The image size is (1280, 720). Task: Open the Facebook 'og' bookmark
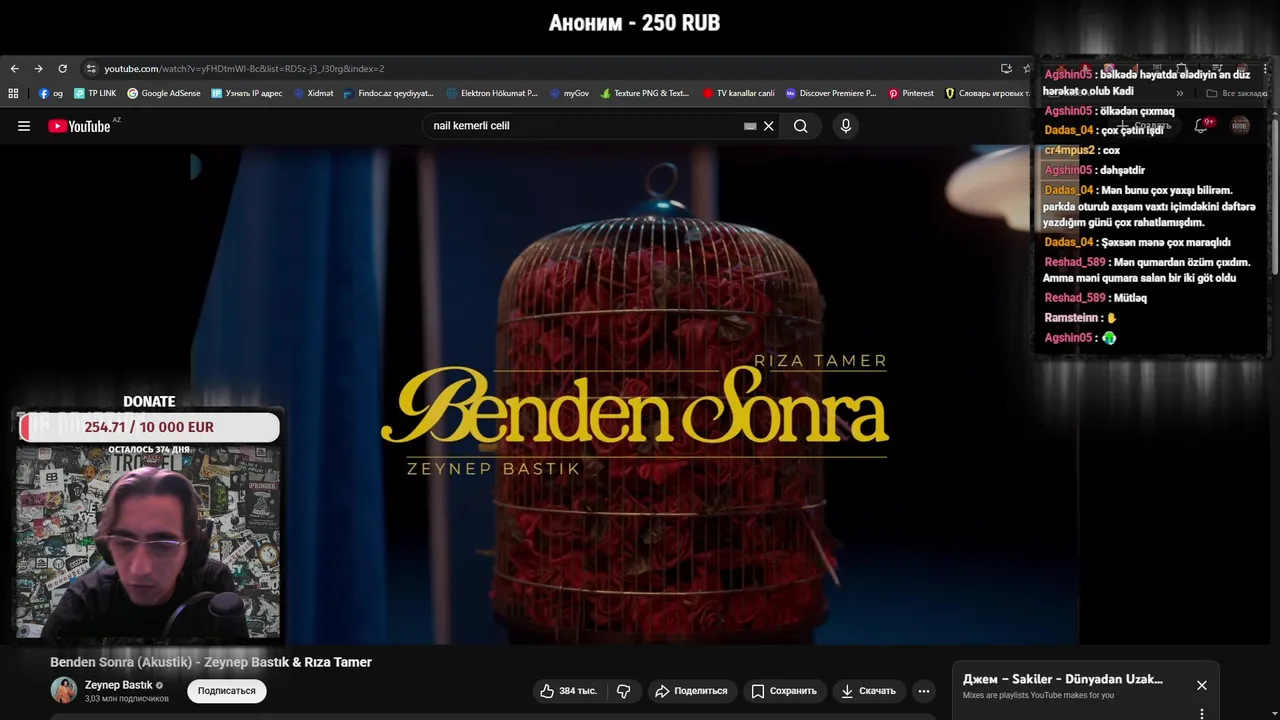click(x=51, y=93)
